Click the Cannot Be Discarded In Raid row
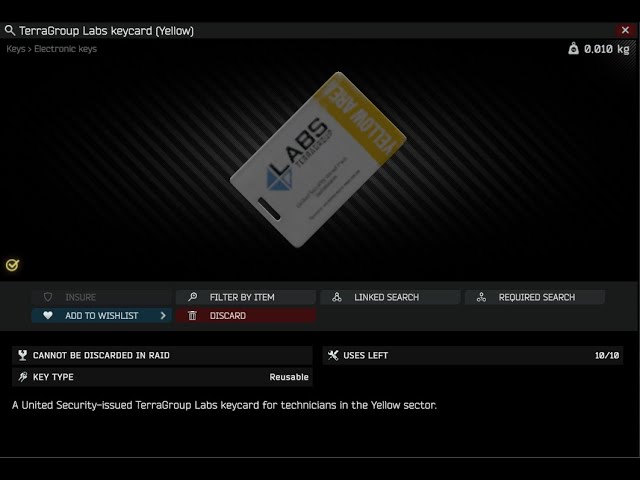 tap(162, 355)
